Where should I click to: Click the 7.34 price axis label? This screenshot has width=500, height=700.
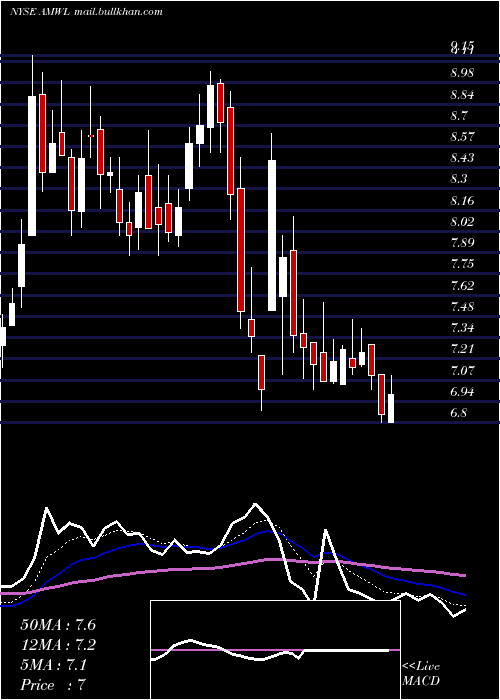[x=463, y=328]
